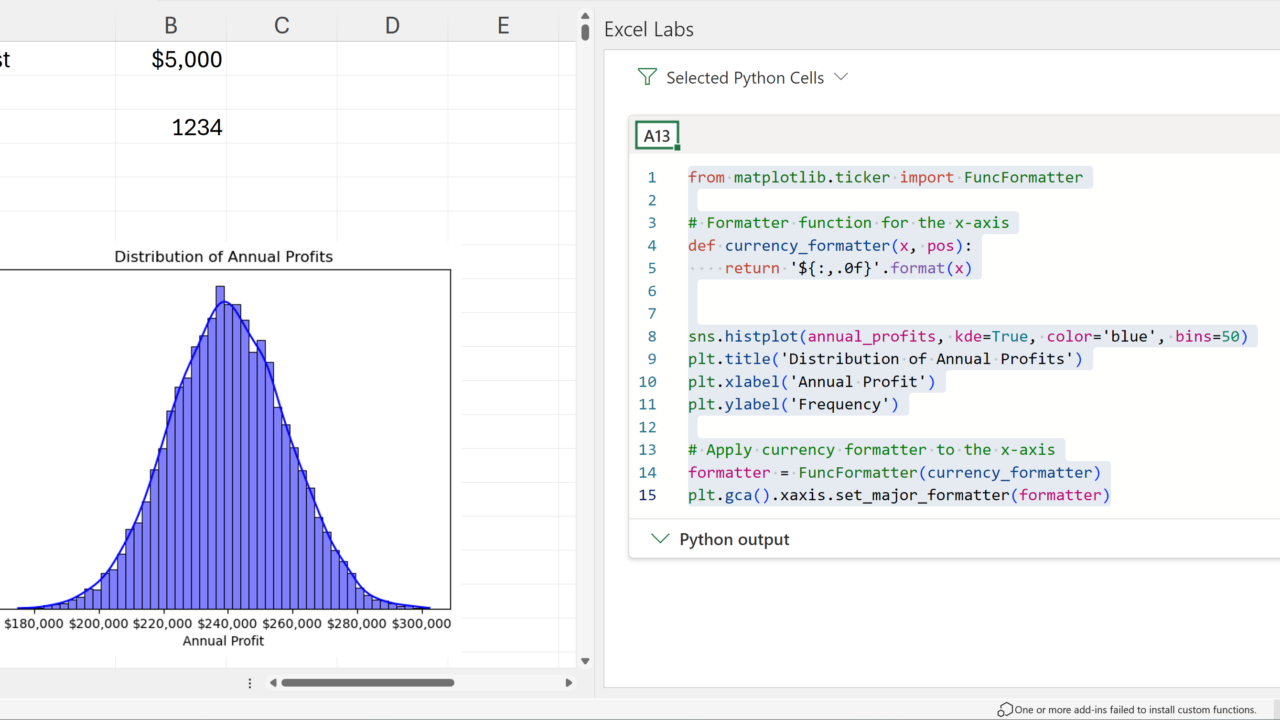Click the add-ins failed status icon
The image size is (1280, 720).
[x=1004, y=709]
